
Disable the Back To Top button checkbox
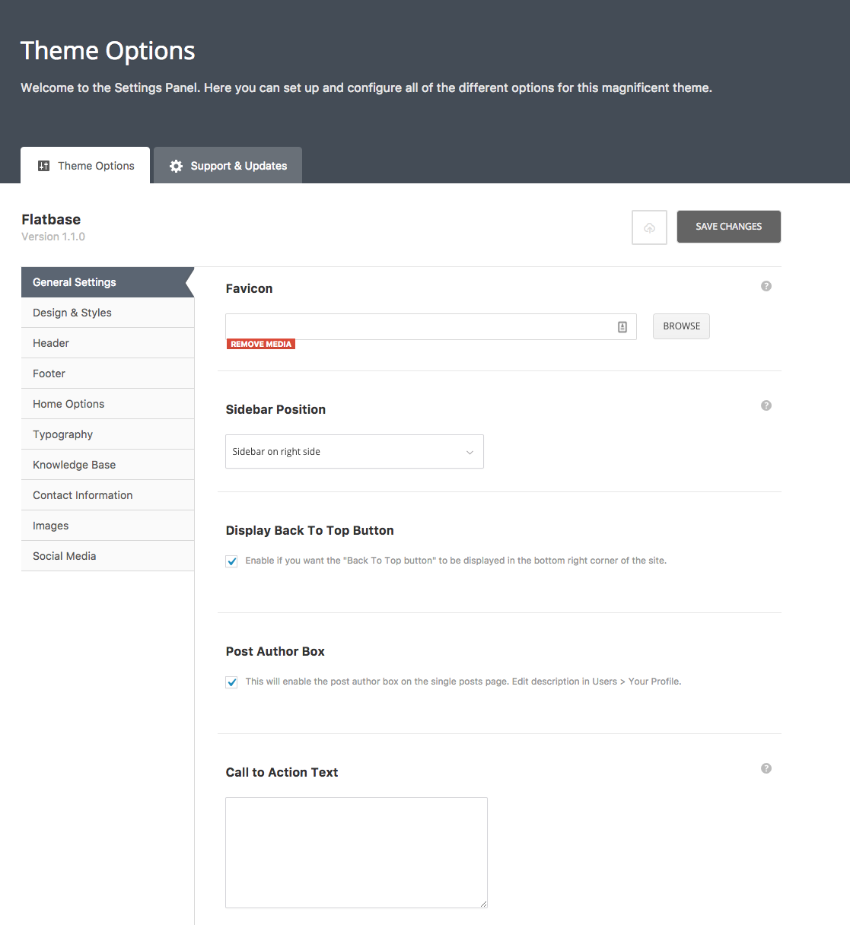pyautogui.click(x=232, y=561)
